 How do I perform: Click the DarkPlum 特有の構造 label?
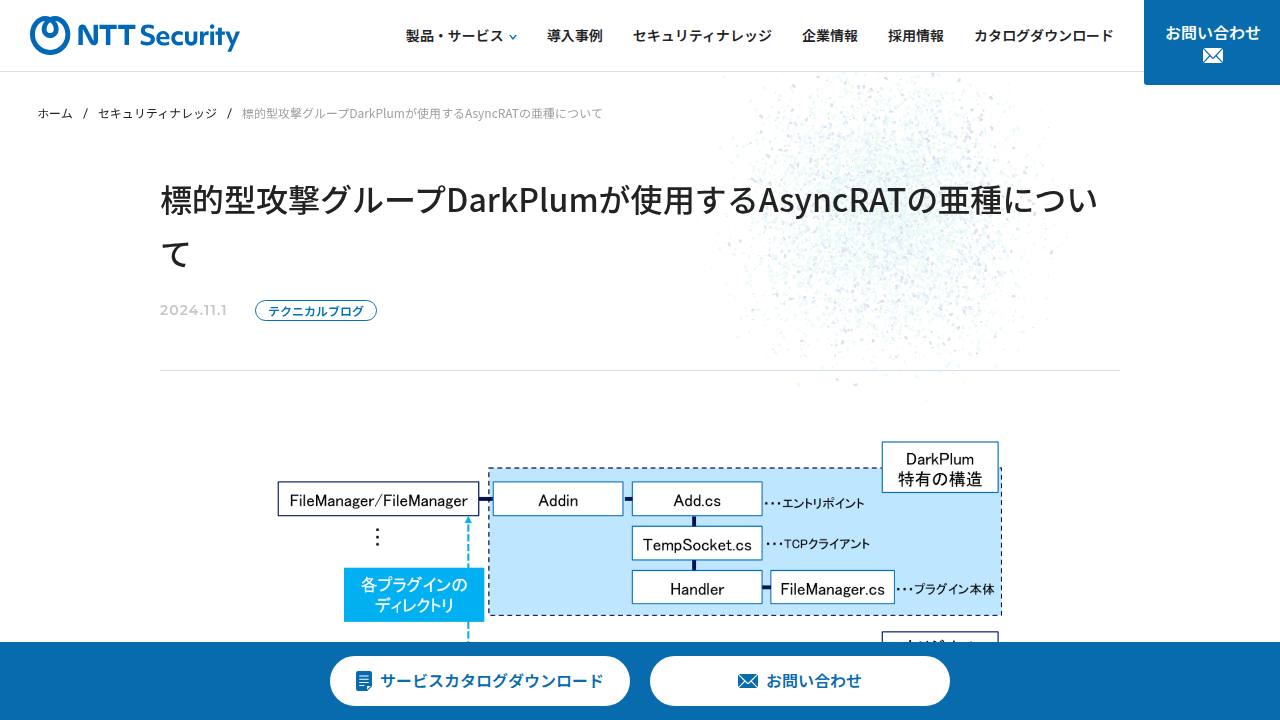940,468
